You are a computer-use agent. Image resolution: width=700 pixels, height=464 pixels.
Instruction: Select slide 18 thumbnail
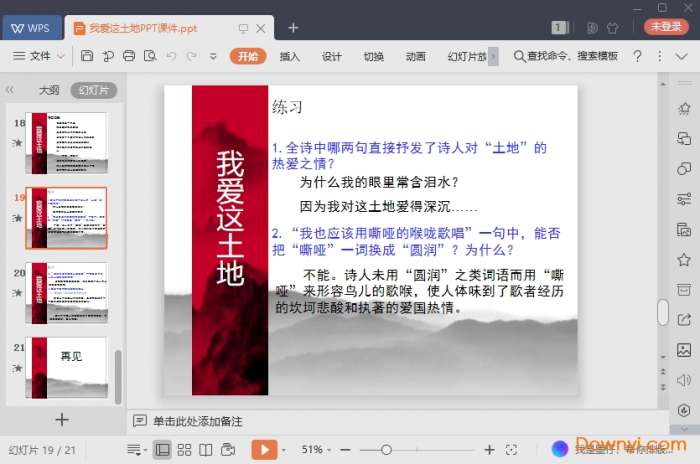(67, 143)
